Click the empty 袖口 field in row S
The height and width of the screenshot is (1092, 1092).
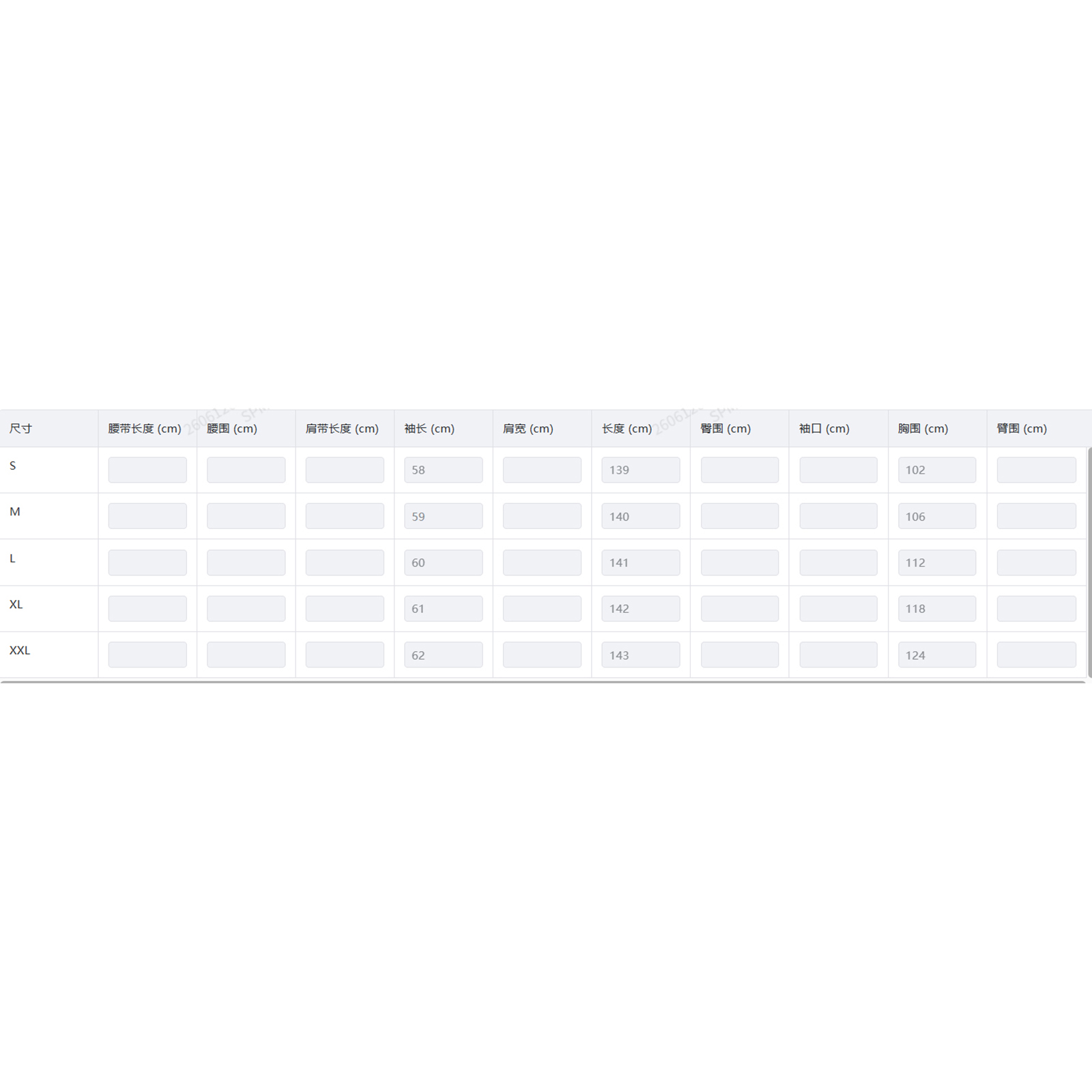[838, 470]
